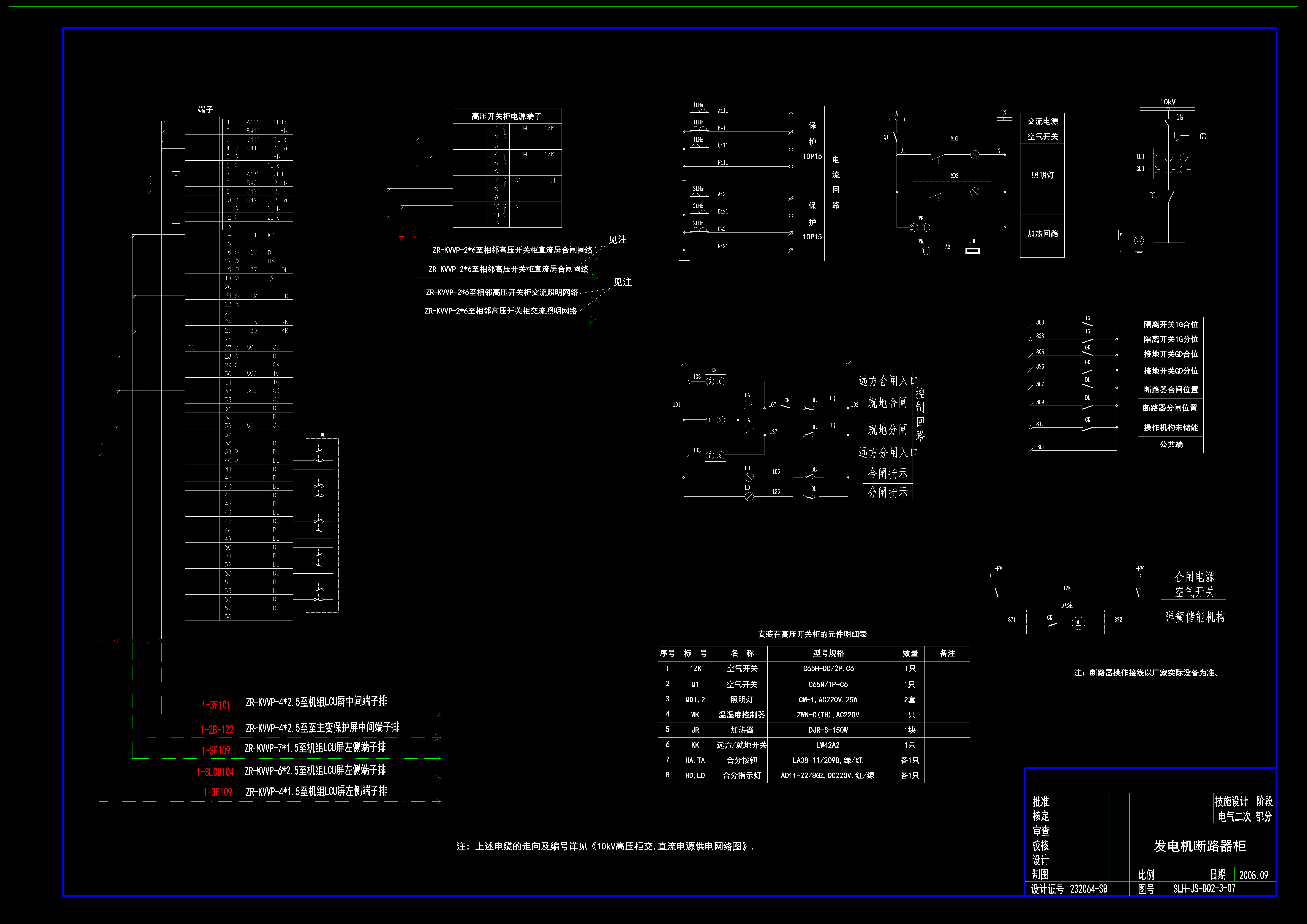Select the 操作机构未储能 label
This screenshot has height=924, width=1307.
pyautogui.click(x=1171, y=428)
